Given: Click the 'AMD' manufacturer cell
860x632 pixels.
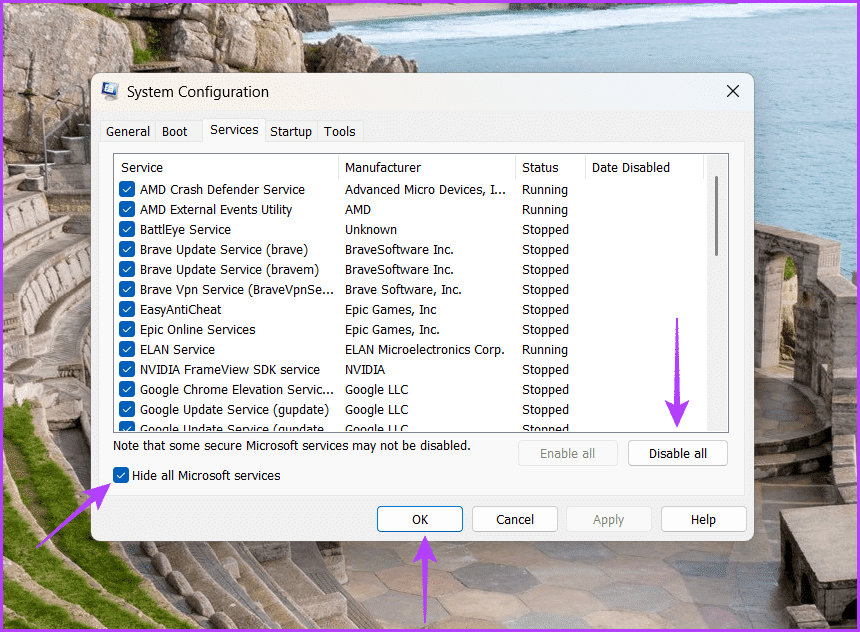Looking at the screenshot, I should coord(358,210).
